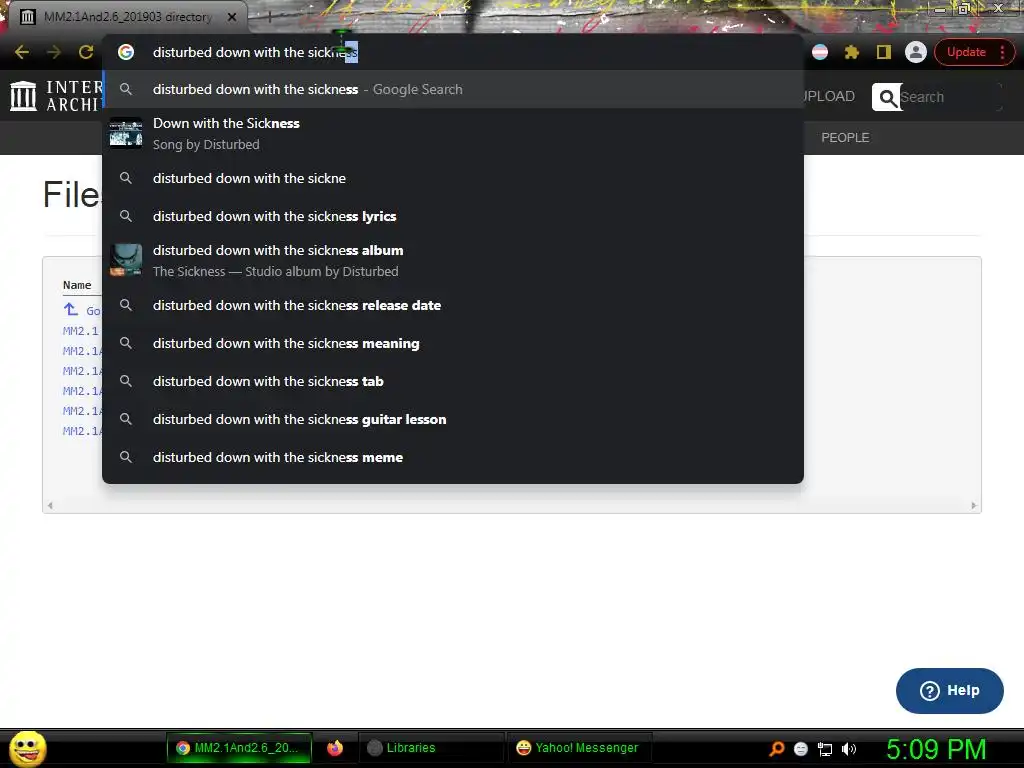Click the browser back arrow
Viewport: 1024px width, 768px height.
[22, 52]
